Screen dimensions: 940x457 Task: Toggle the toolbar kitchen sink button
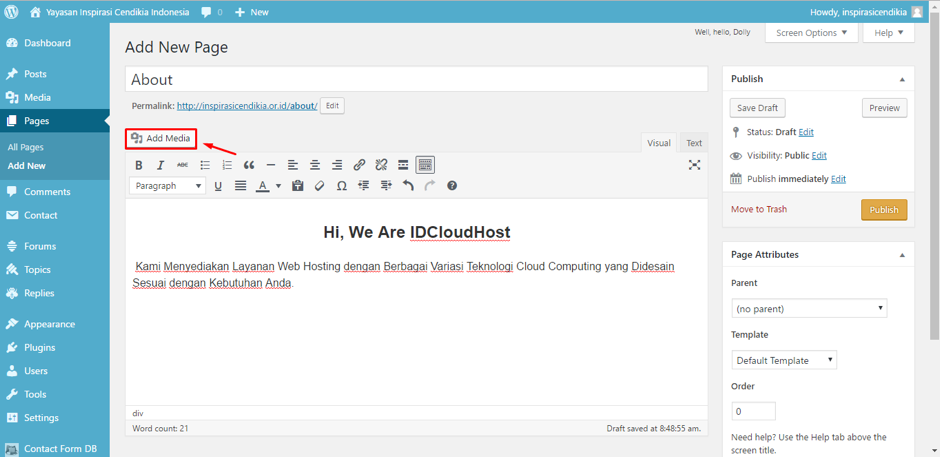coord(425,165)
